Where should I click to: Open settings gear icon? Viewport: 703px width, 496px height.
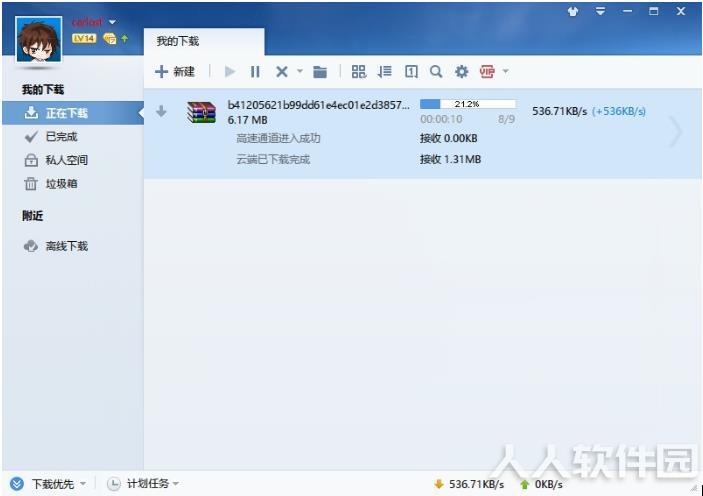coord(461,72)
